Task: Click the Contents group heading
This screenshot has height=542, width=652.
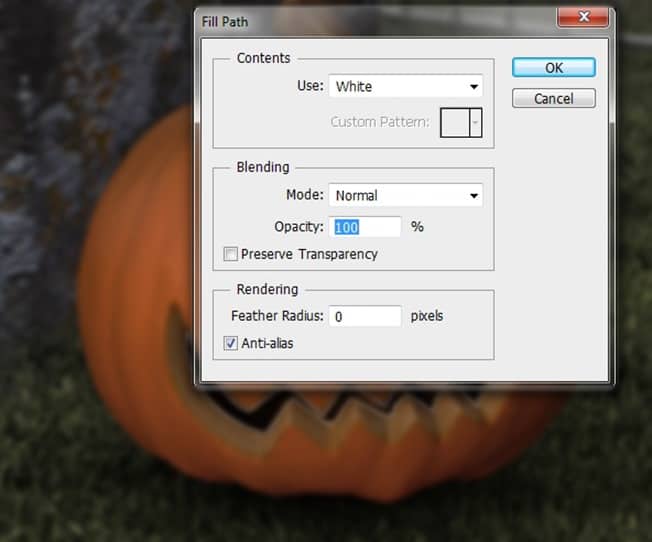Action: click(263, 58)
